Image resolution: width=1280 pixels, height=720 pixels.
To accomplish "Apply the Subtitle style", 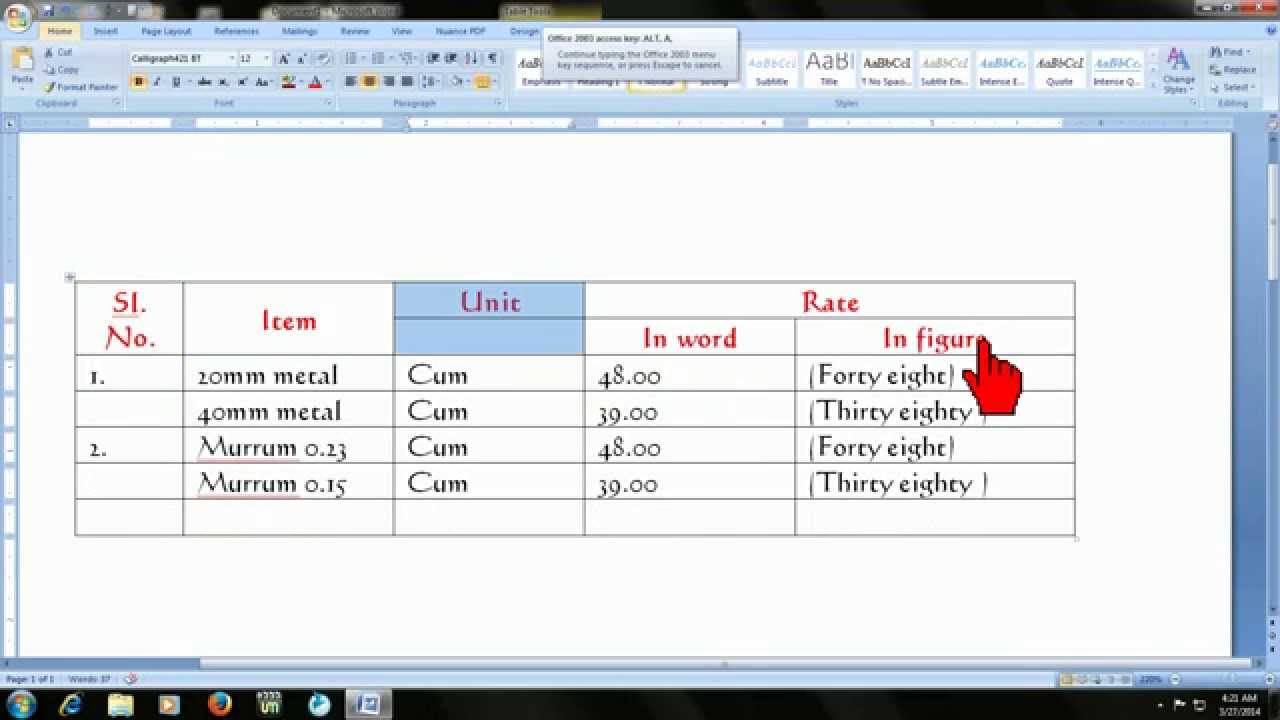I will [771, 69].
